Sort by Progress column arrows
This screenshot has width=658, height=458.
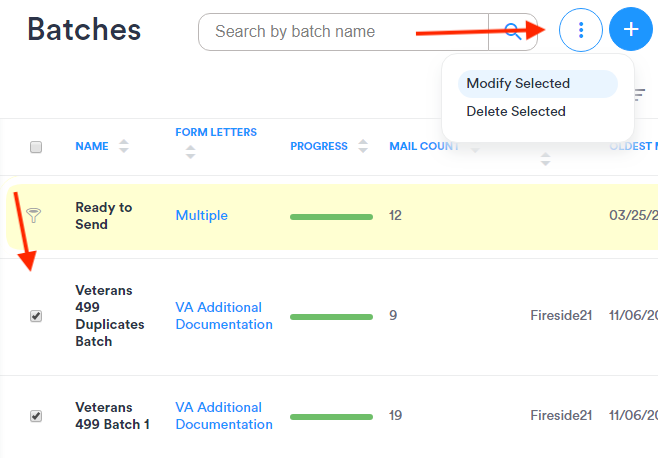(x=363, y=146)
